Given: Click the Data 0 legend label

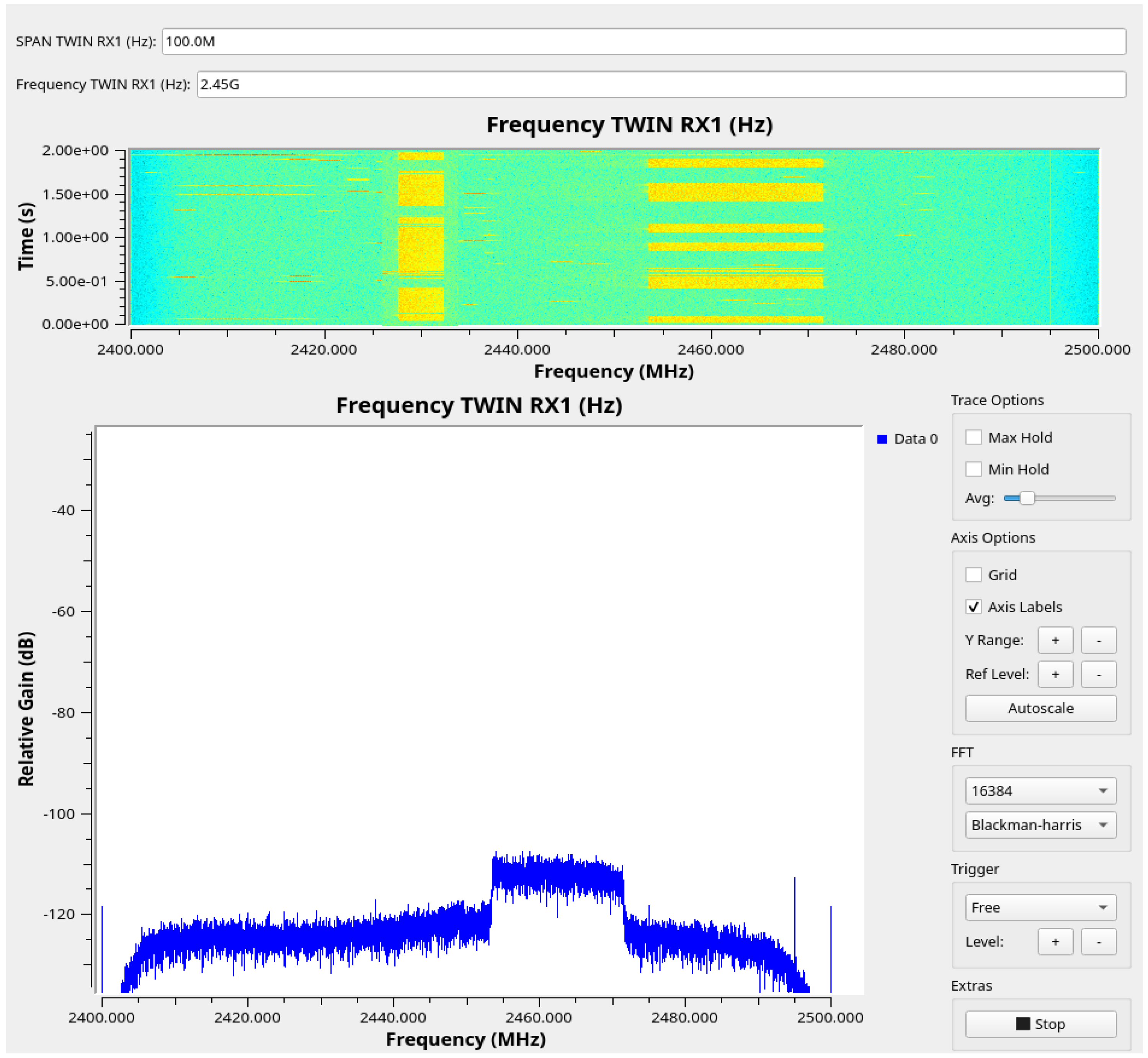Looking at the screenshot, I should [916, 439].
